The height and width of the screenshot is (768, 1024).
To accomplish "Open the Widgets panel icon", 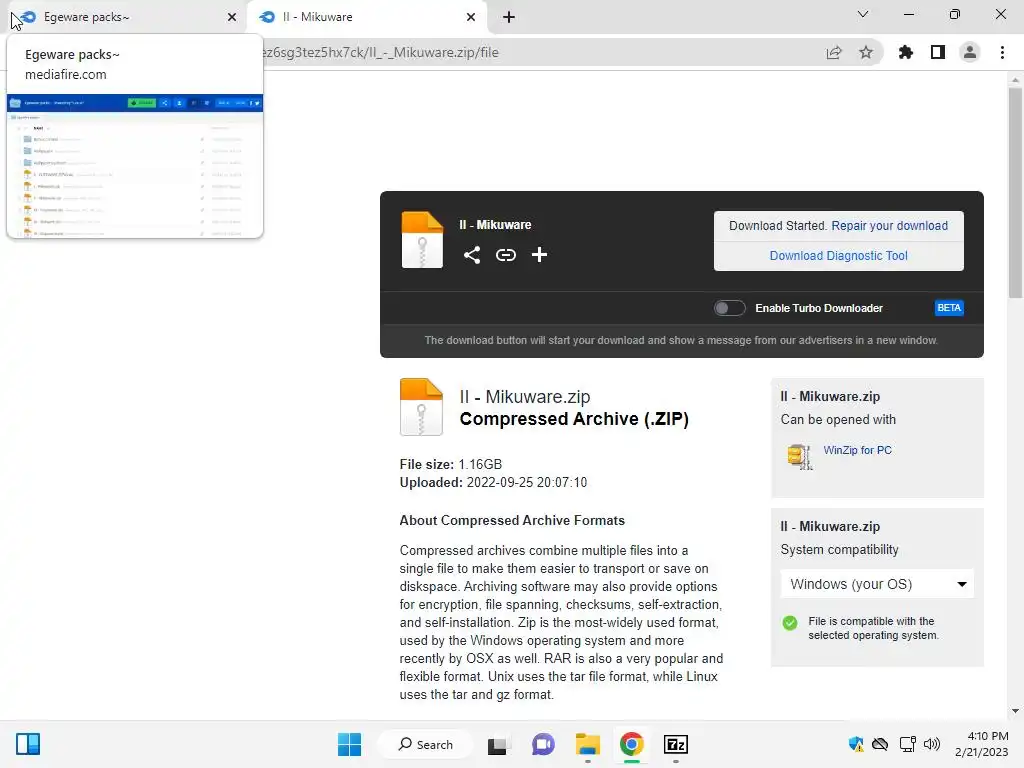I will 28,744.
